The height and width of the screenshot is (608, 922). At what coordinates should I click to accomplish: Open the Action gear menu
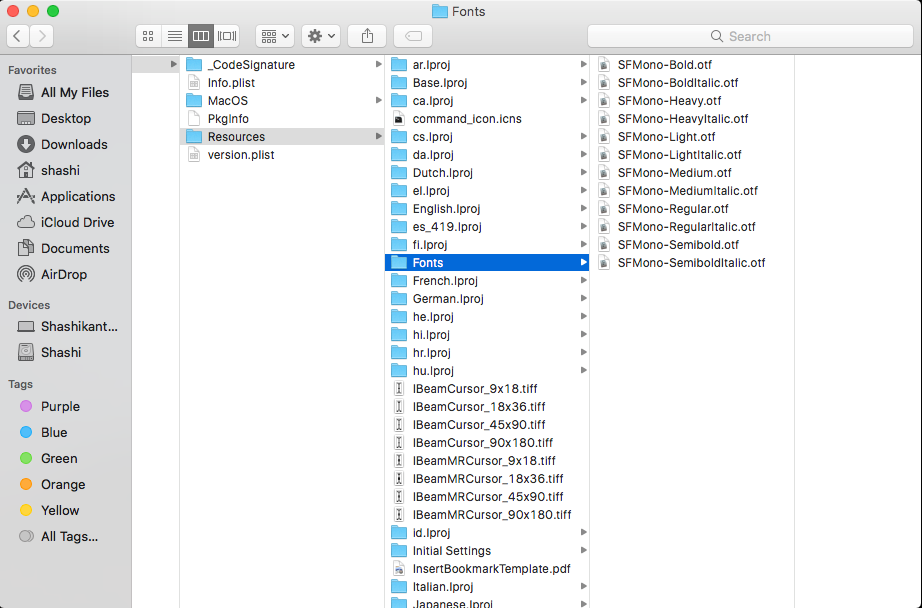(321, 36)
